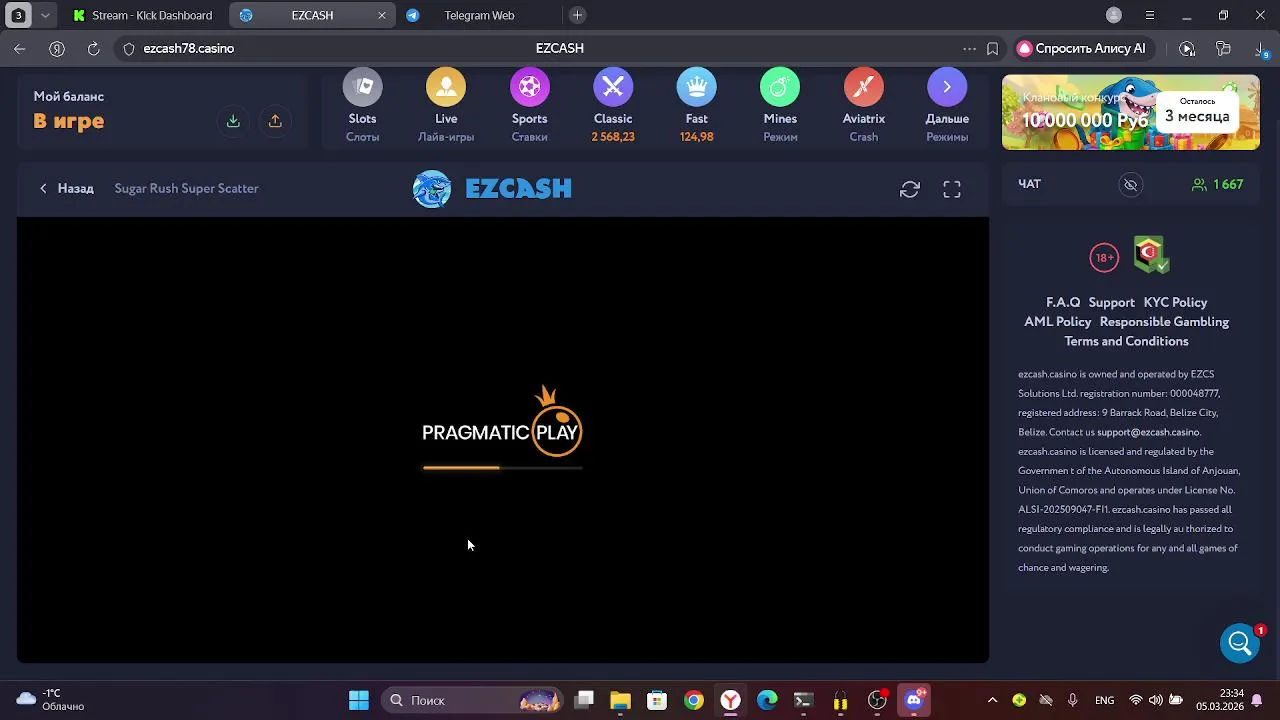This screenshot has width=1280, height=720.
Task: Reload the game with refresh icon
Action: tap(910, 189)
